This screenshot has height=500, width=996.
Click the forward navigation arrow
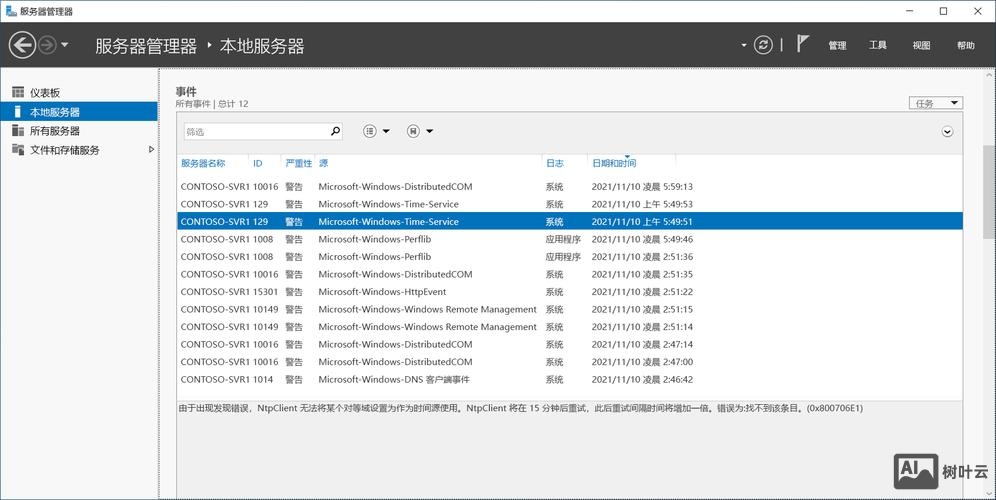46,45
